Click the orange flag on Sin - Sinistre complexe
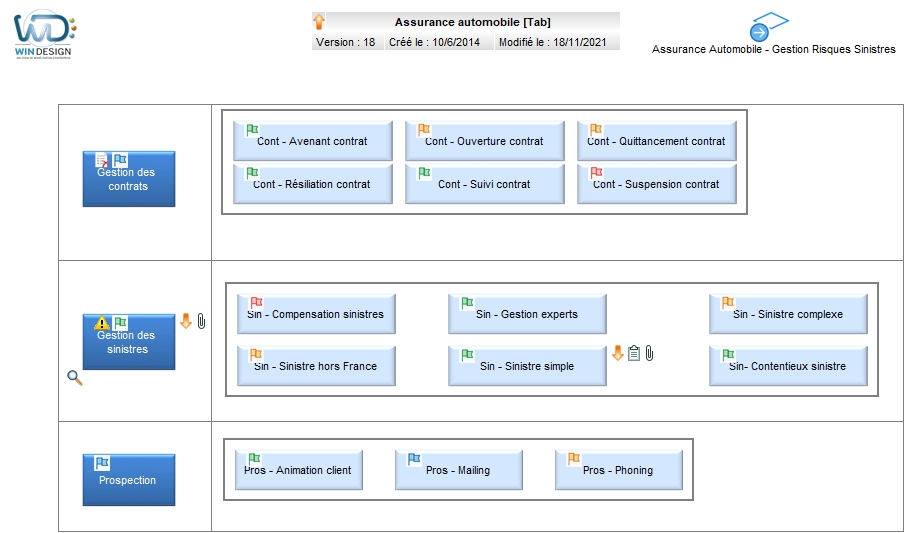 [728, 303]
